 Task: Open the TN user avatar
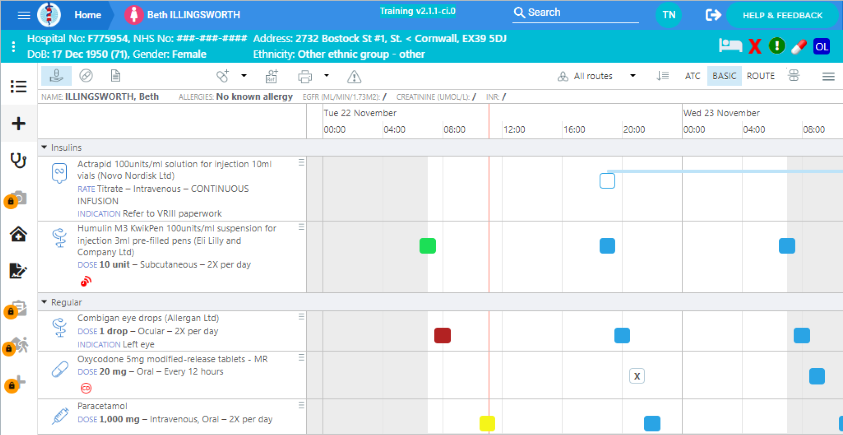click(668, 15)
